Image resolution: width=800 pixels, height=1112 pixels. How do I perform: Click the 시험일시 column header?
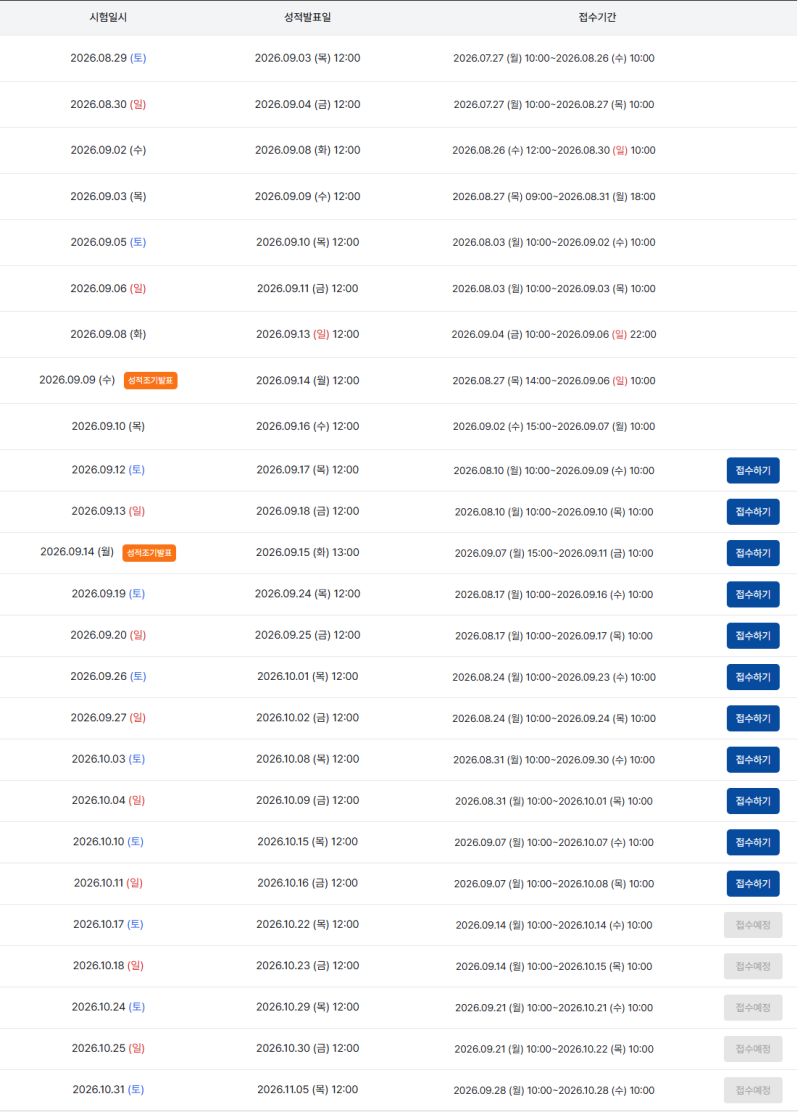point(108,17)
